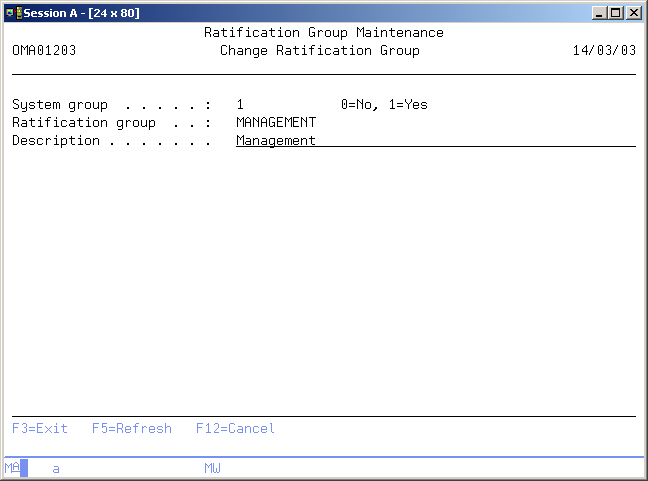Click the System group value 1
This screenshot has width=648, height=481.
[240, 105]
